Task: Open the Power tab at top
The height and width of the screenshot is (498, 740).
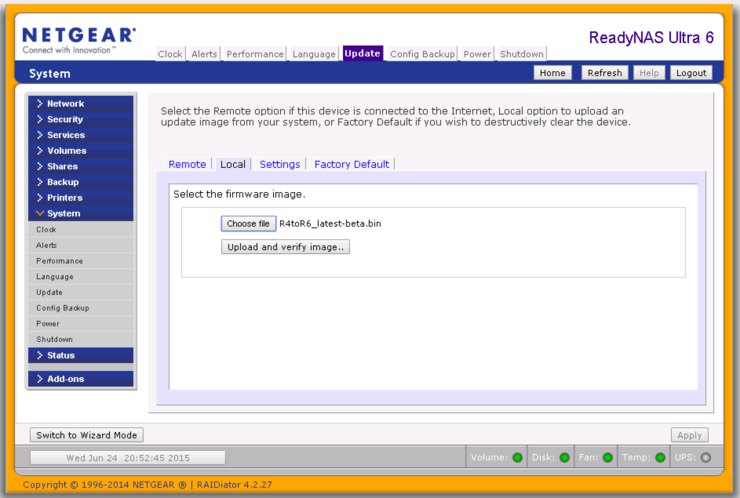Action: click(x=477, y=54)
